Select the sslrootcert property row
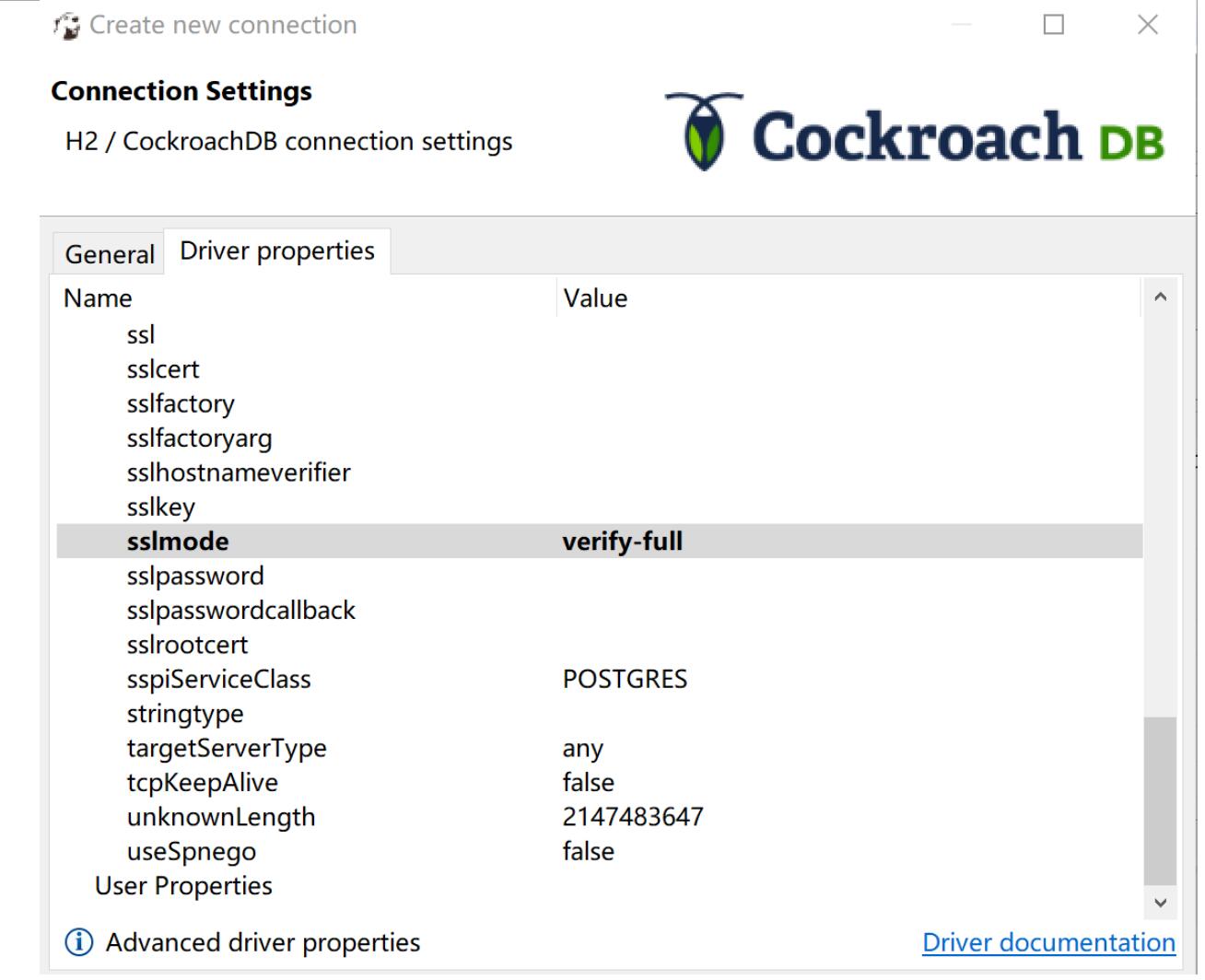Image resolution: width=1205 pixels, height=980 pixels. coord(187,645)
